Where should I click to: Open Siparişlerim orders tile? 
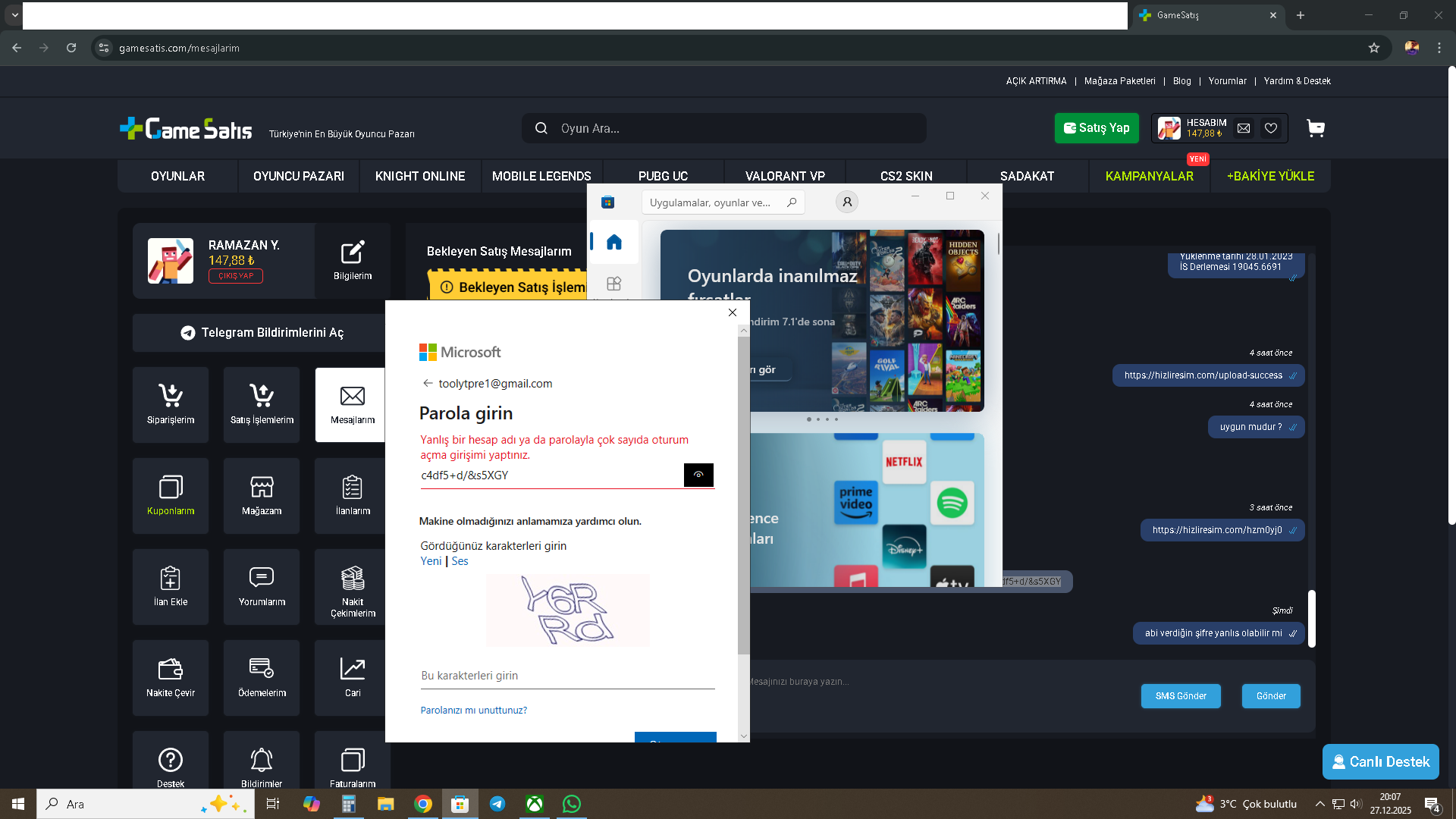click(171, 405)
